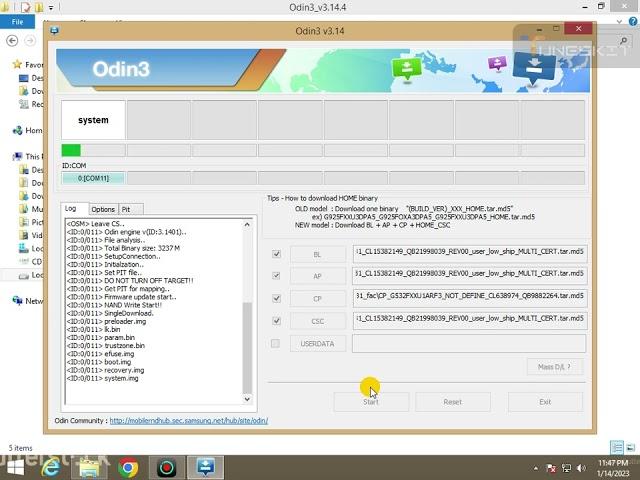Expand the Explorer ribbon chevron
Viewport: 640px width, 480px height.
(619, 22)
